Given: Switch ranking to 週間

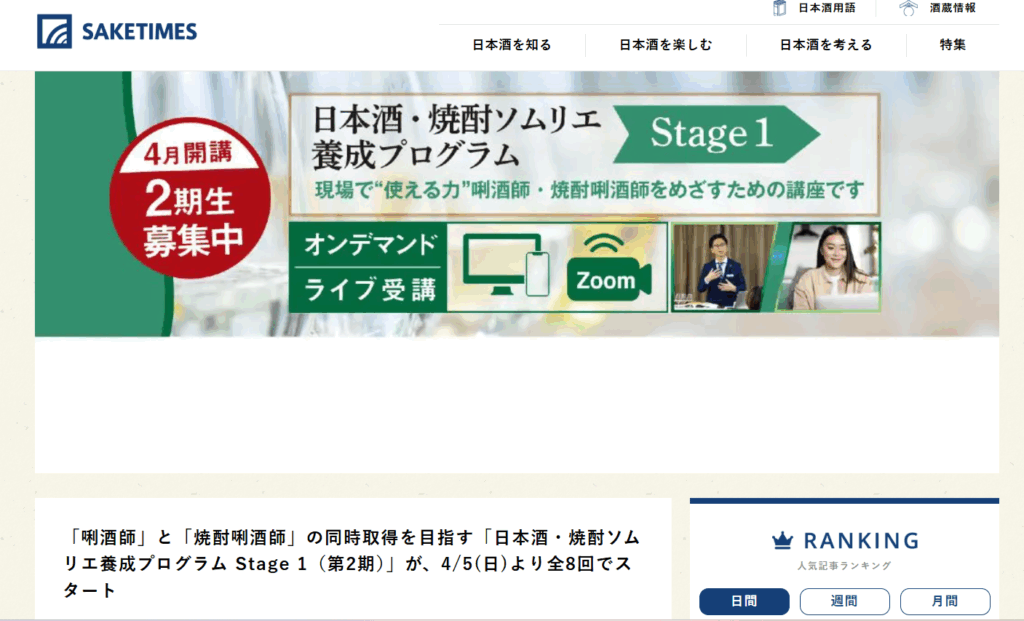Looking at the screenshot, I should tap(845, 601).
